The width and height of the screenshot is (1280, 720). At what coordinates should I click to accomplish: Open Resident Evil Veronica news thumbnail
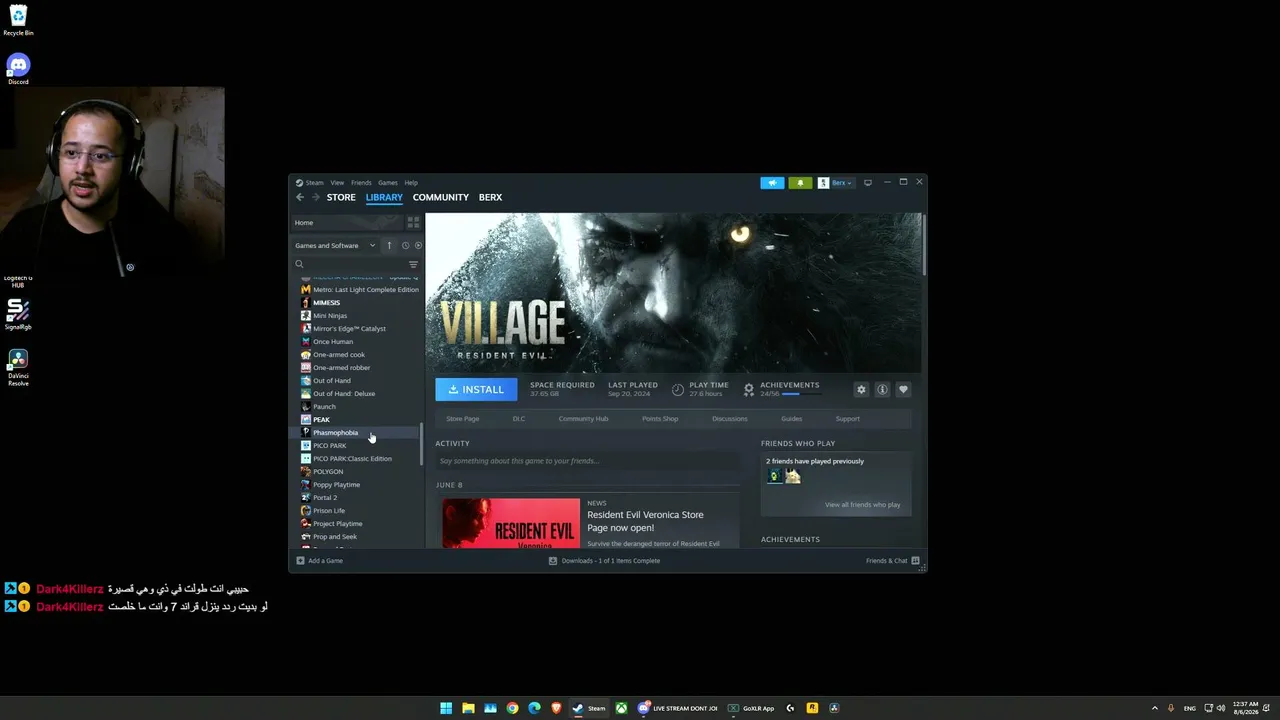click(x=511, y=522)
